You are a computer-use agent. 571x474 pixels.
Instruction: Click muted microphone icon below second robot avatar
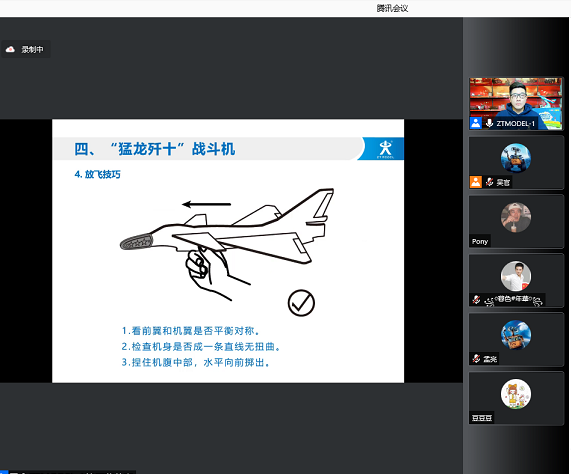tap(476, 359)
